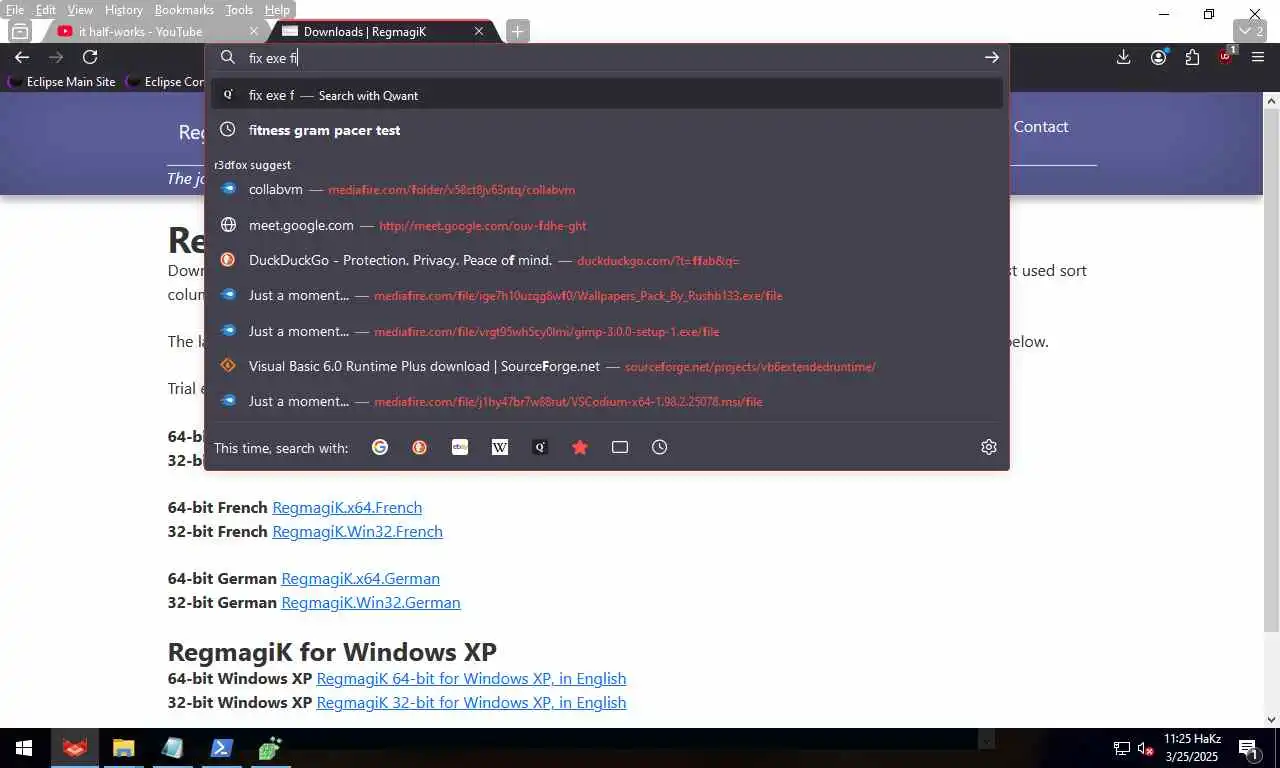
Task: Expand the list all tabs chevron
Action: pyautogui.click(x=1252, y=31)
